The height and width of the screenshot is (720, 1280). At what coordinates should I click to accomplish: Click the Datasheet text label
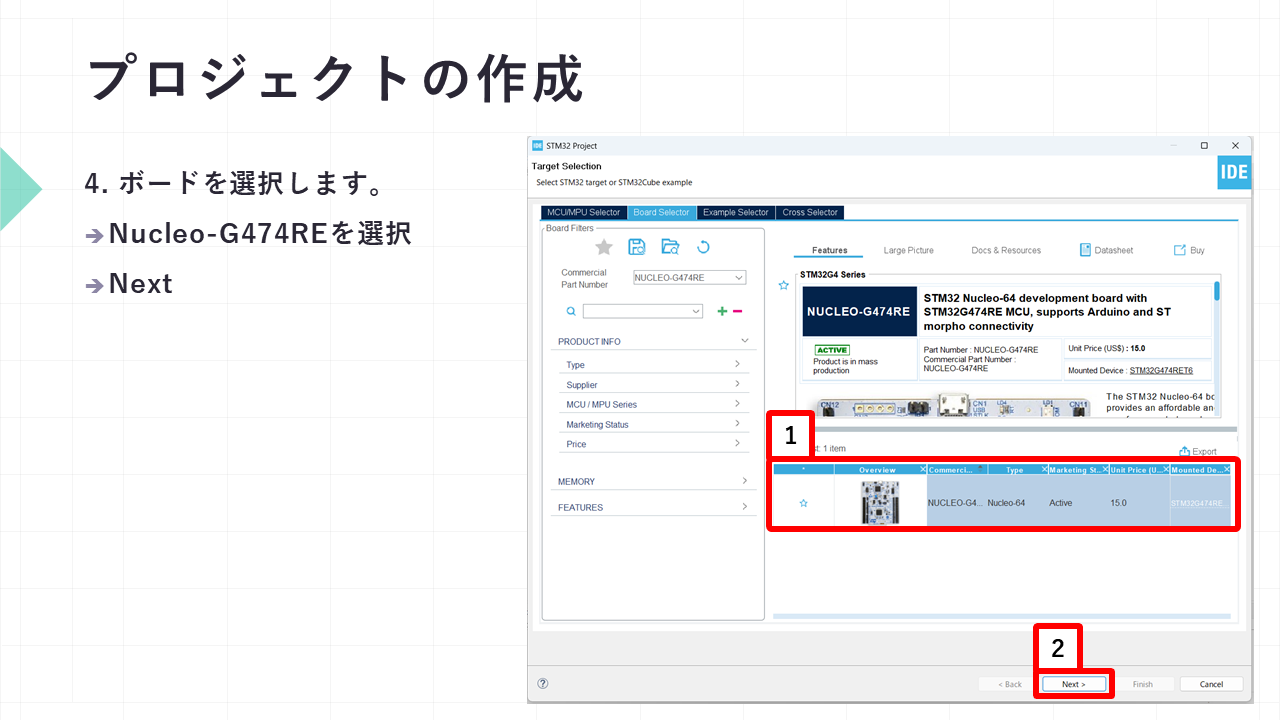point(1114,251)
